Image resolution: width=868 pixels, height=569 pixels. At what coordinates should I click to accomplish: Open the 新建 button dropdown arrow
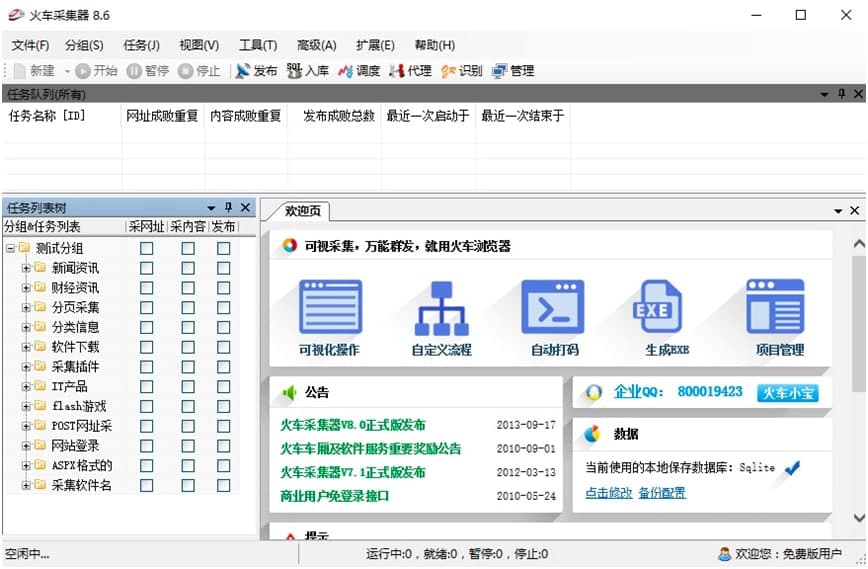[x=67, y=71]
